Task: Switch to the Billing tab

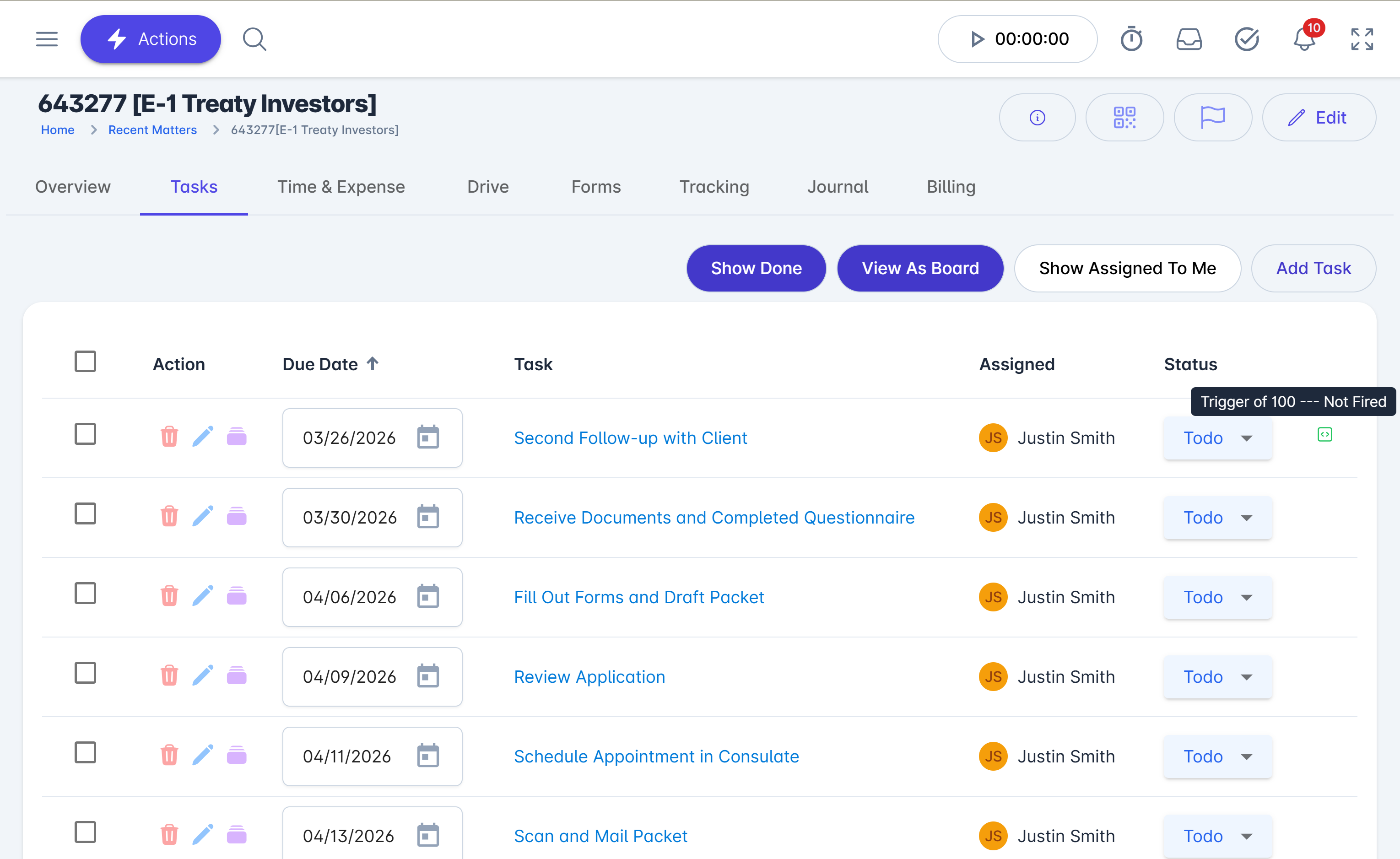Action: coord(951,187)
